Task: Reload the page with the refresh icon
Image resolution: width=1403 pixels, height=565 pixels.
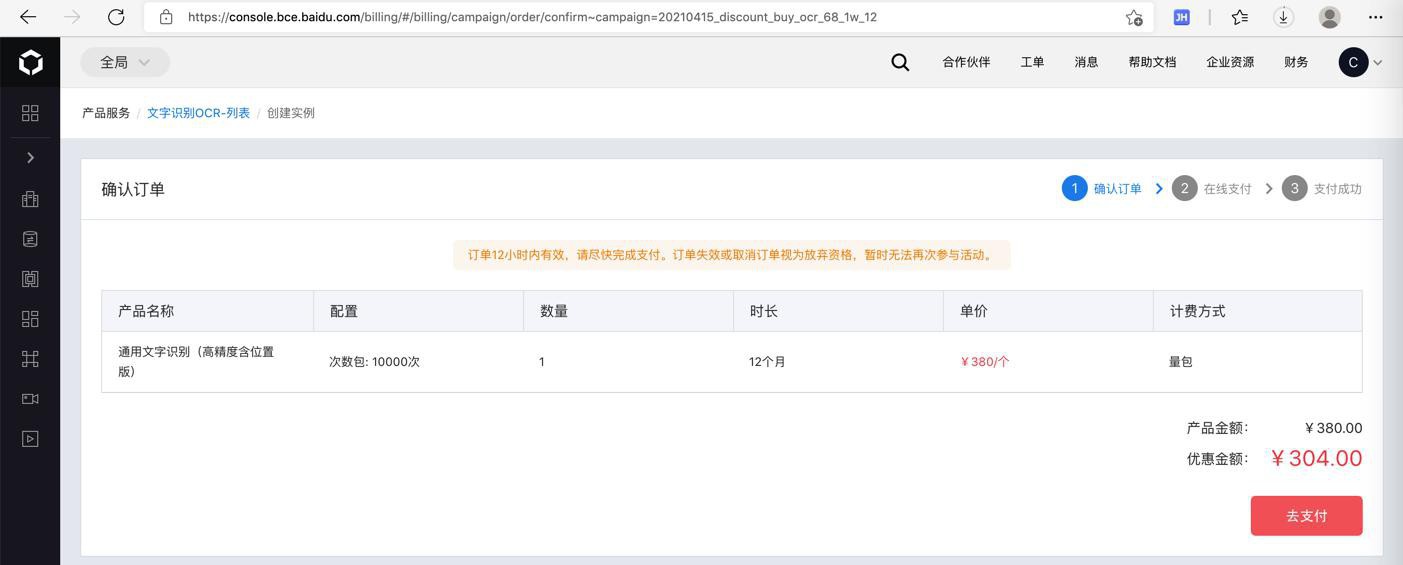Action: coord(116,17)
